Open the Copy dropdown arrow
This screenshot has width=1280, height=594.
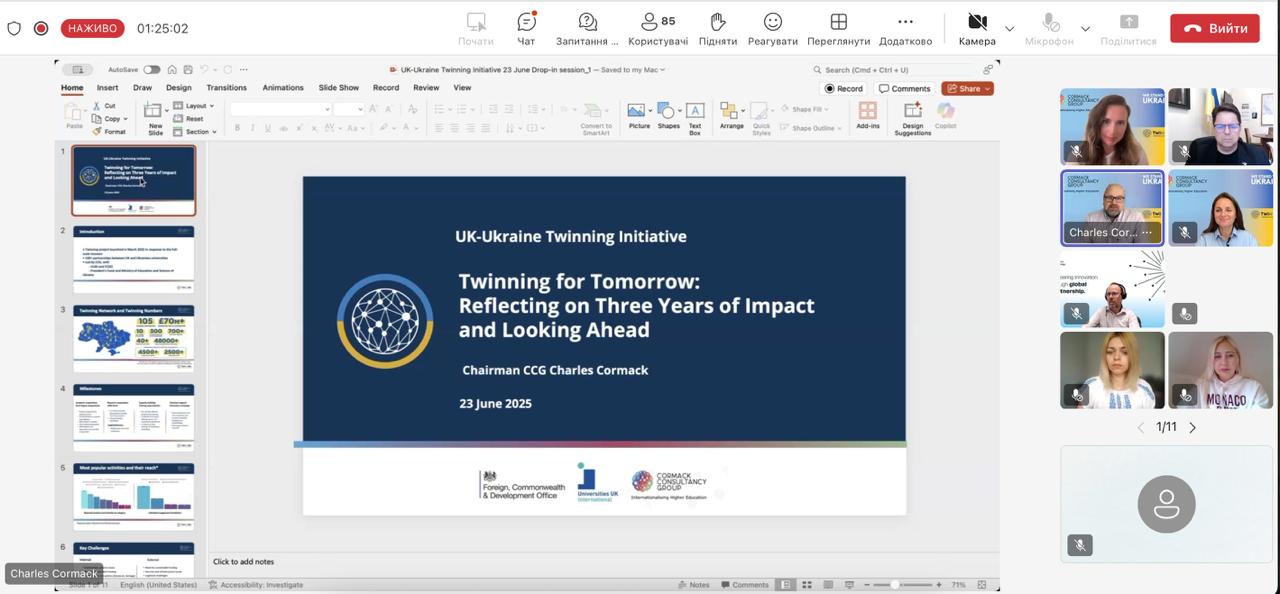[x=124, y=119]
